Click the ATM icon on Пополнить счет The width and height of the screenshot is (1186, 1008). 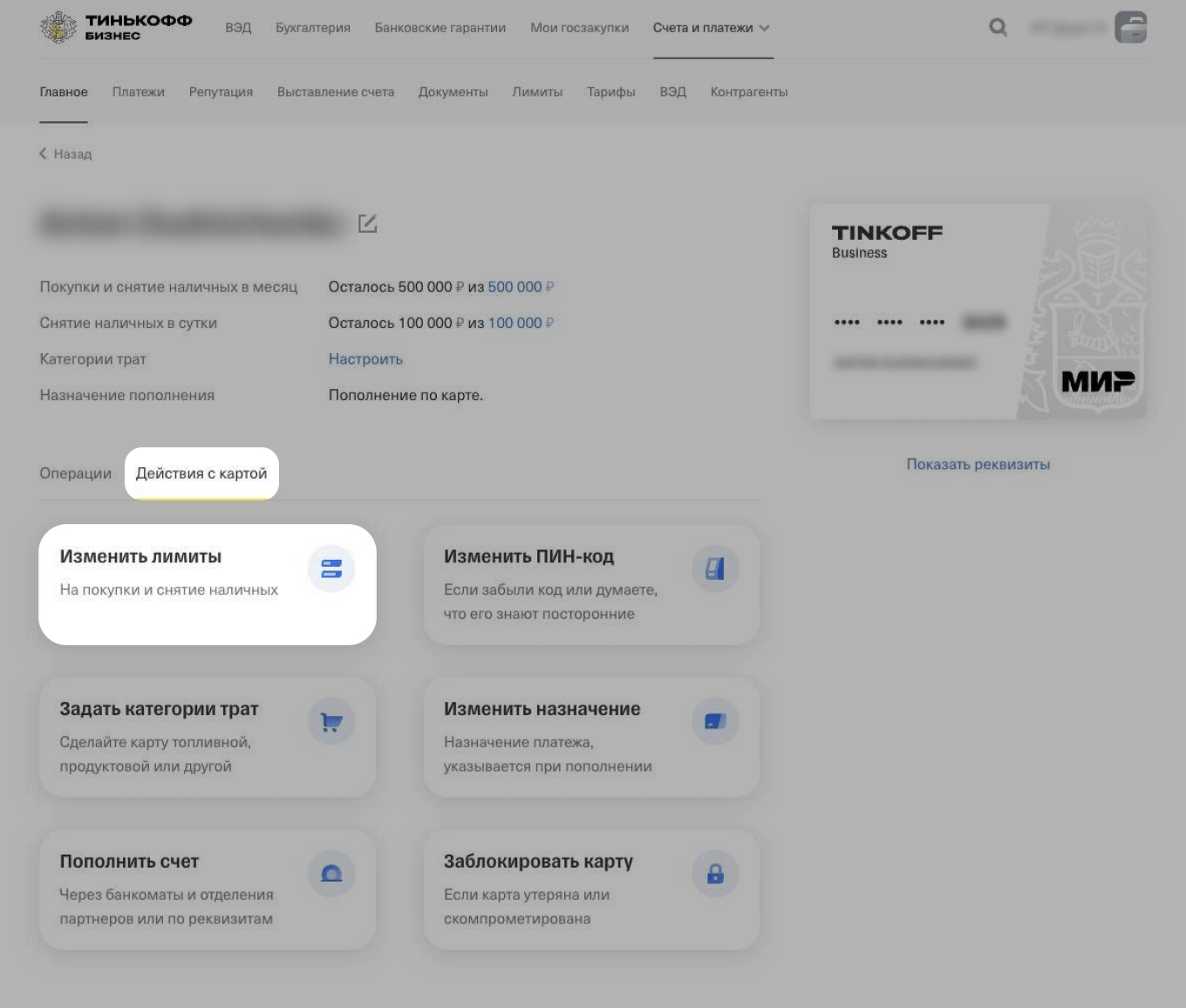(331, 873)
